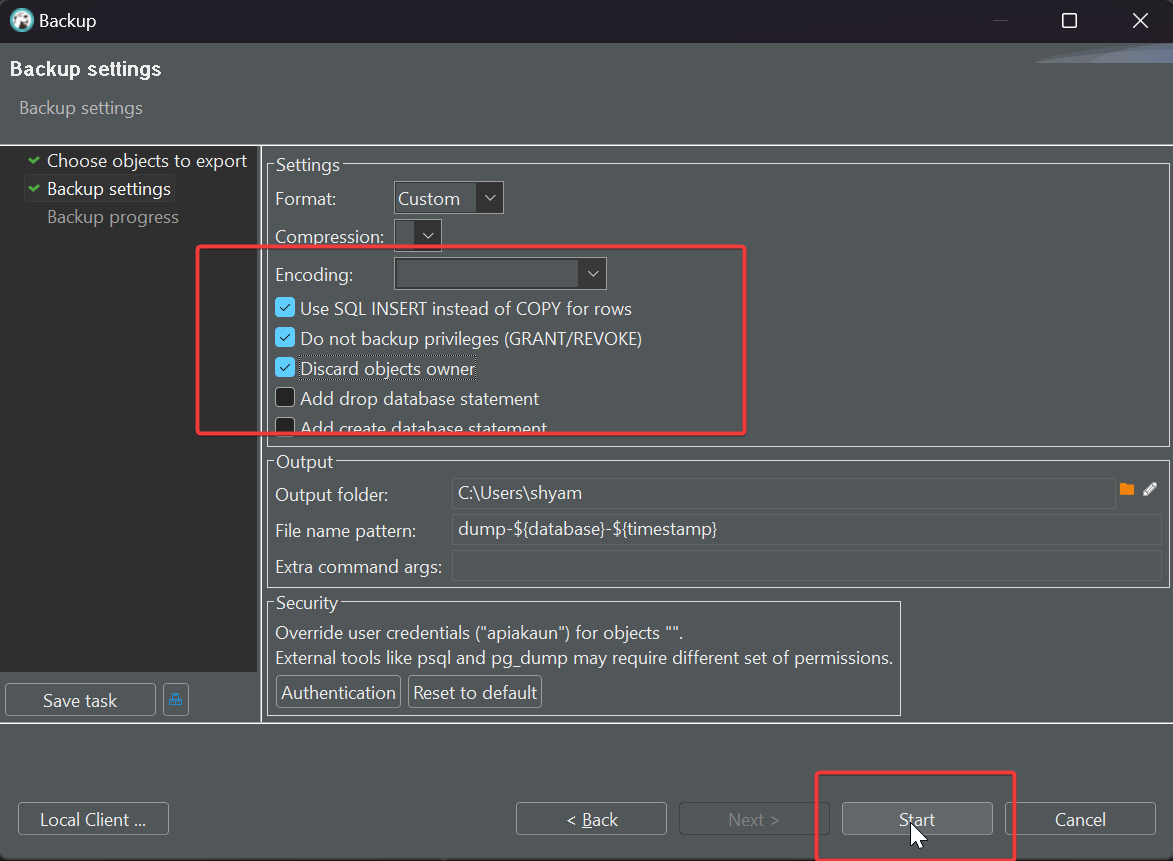Viewport: 1173px width, 861px height.
Task: Toggle Do not backup privileges checkbox
Action: (x=285, y=337)
